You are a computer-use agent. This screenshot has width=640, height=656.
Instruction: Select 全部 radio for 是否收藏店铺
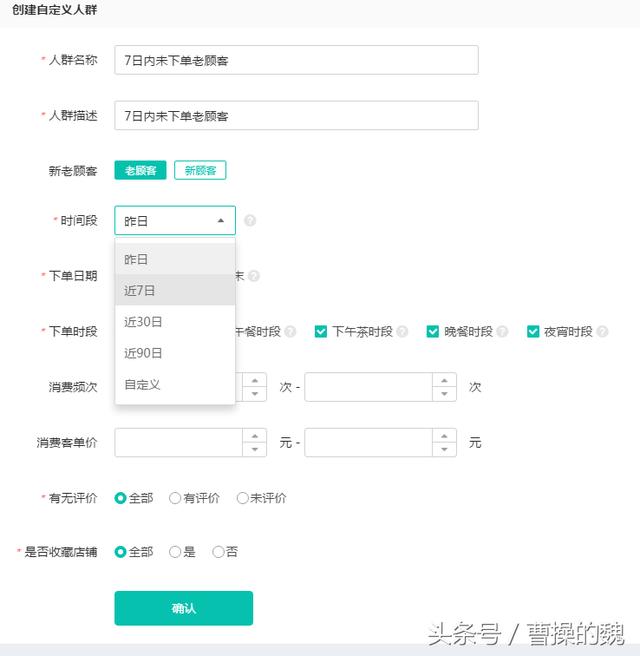tap(120, 552)
